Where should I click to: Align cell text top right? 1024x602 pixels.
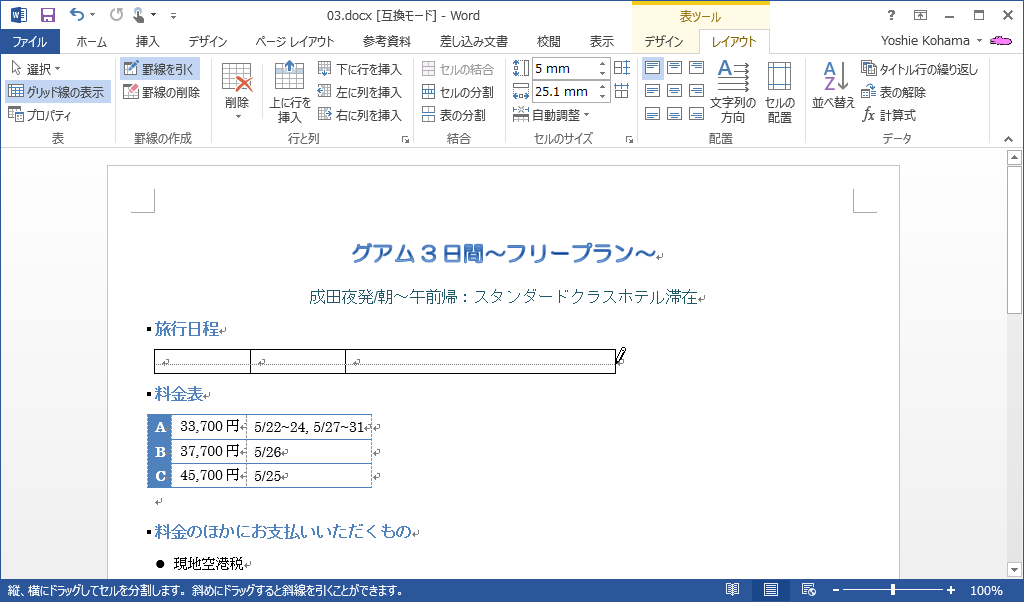pyautogui.click(x=697, y=68)
